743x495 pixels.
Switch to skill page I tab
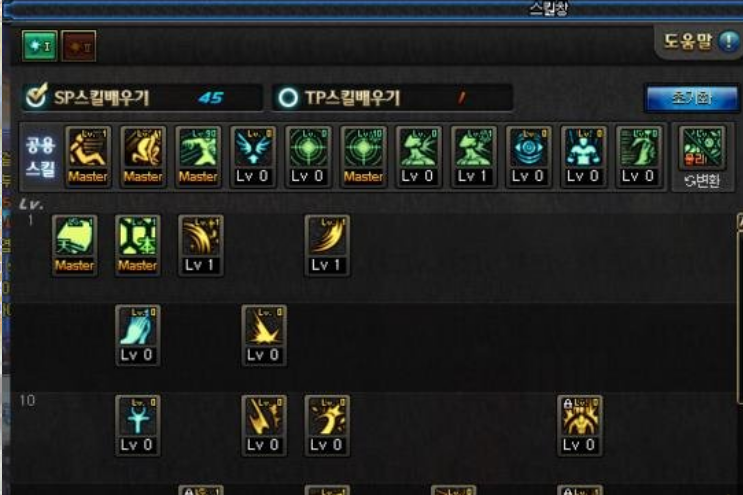click(x=40, y=46)
